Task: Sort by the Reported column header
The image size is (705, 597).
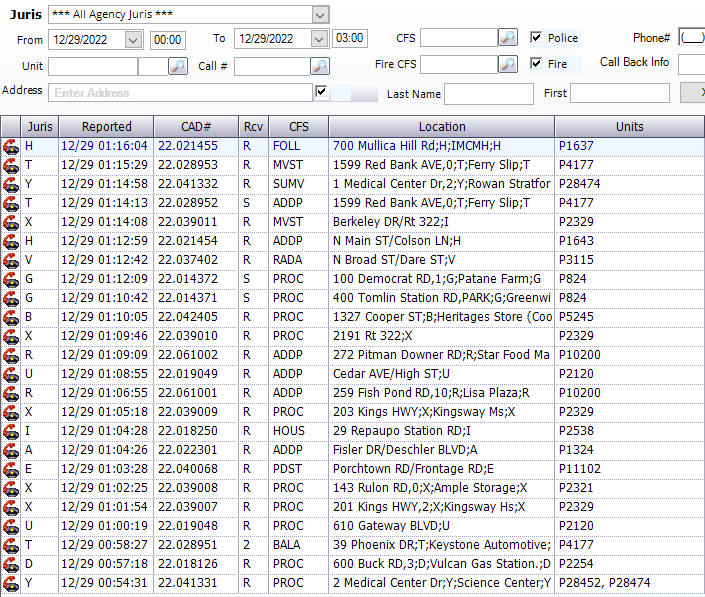Action: [107, 127]
